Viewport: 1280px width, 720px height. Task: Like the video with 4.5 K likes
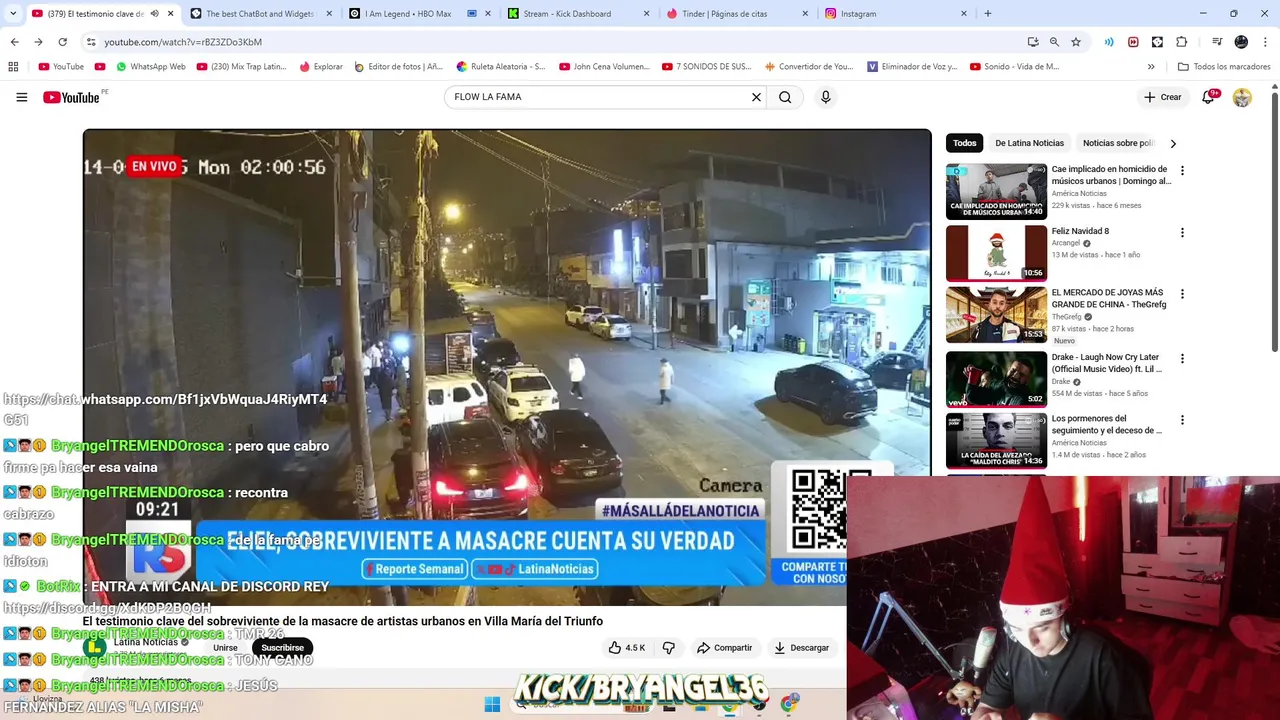(627, 648)
